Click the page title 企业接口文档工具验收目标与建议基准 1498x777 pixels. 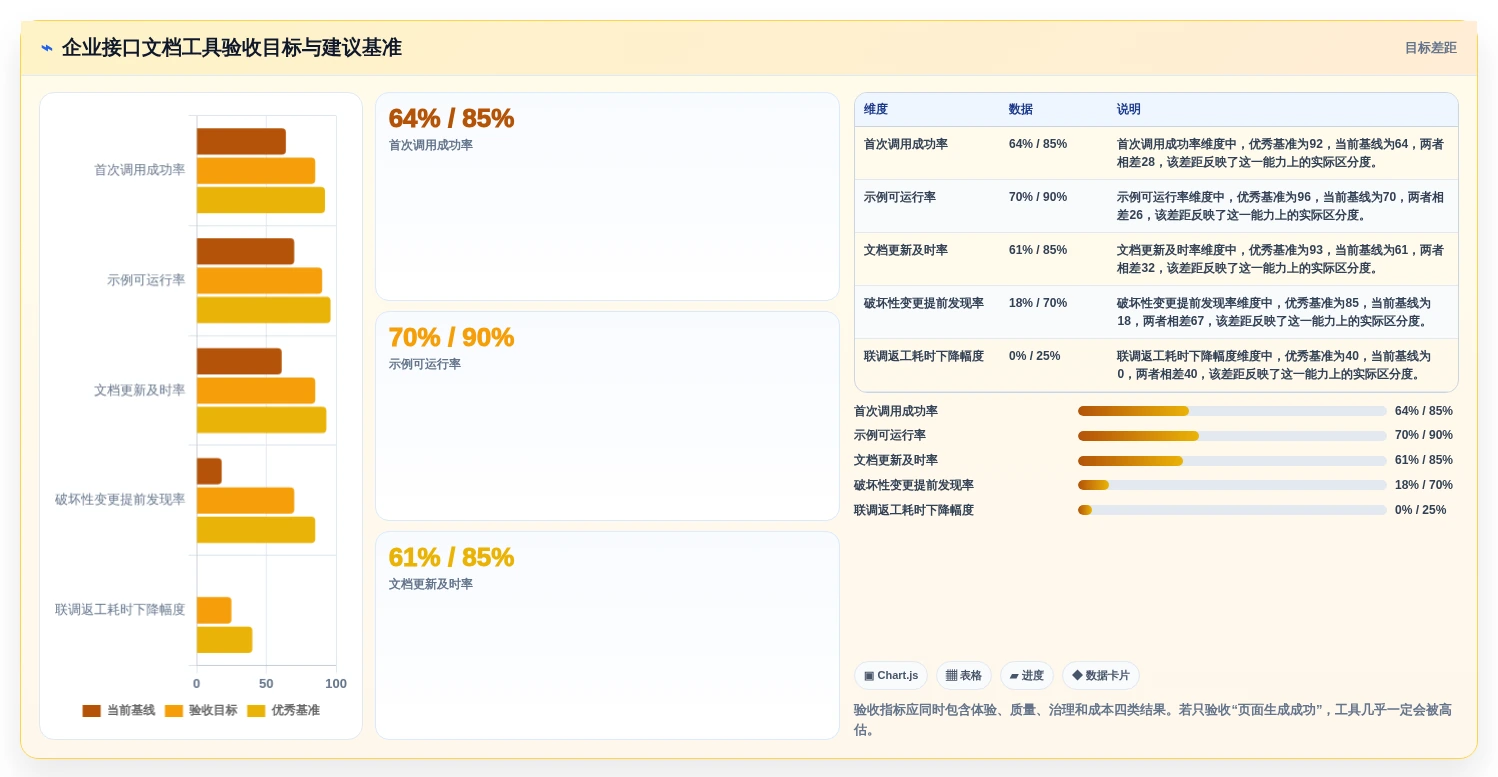[231, 48]
